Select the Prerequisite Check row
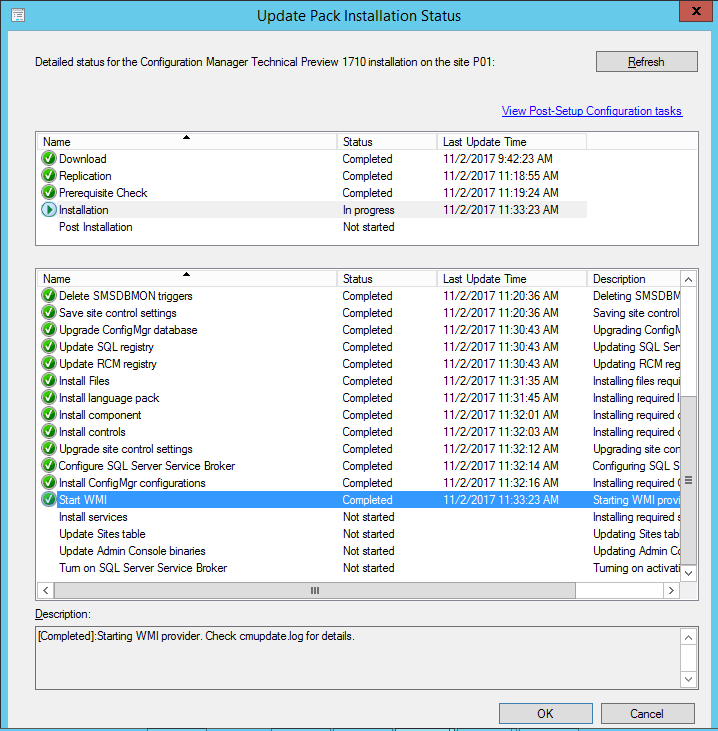This screenshot has width=718, height=731. point(313,193)
